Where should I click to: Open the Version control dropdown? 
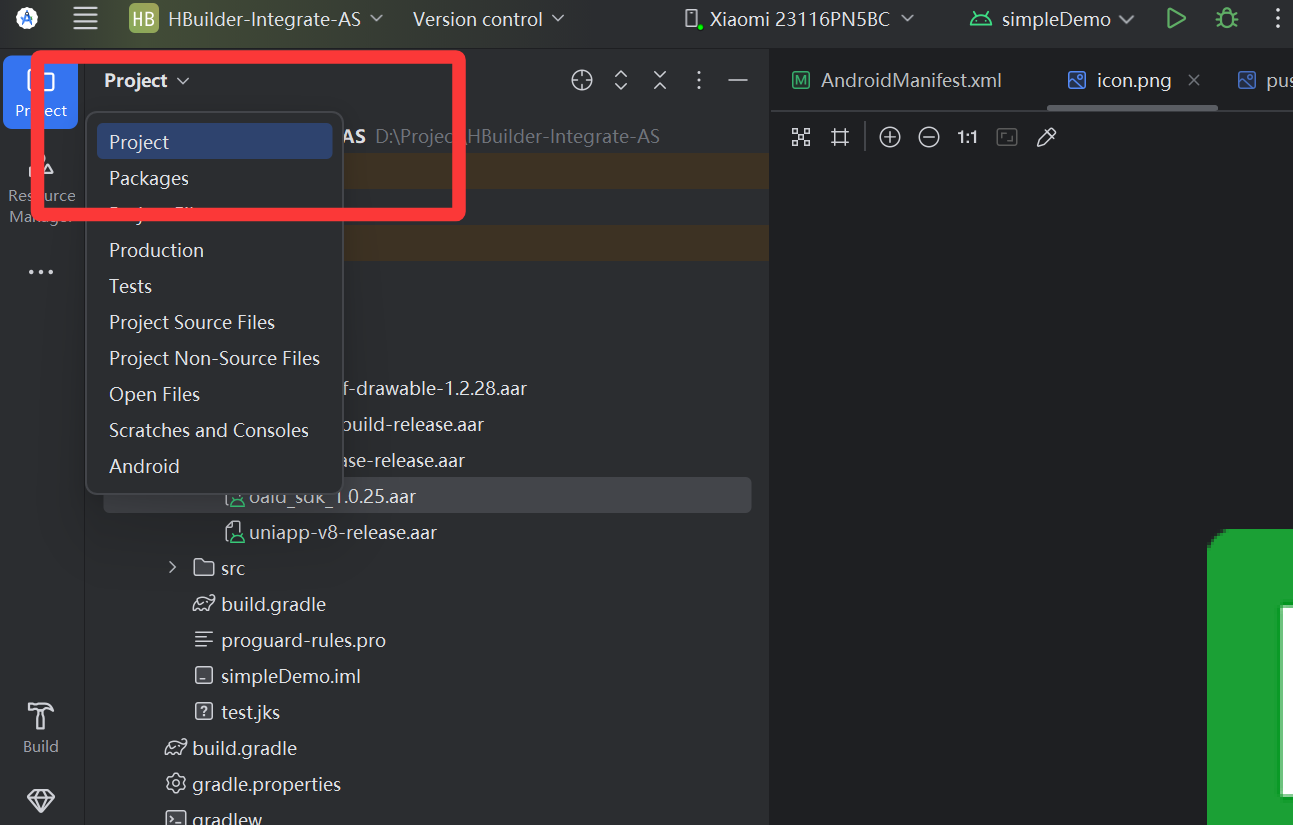pos(488,19)
